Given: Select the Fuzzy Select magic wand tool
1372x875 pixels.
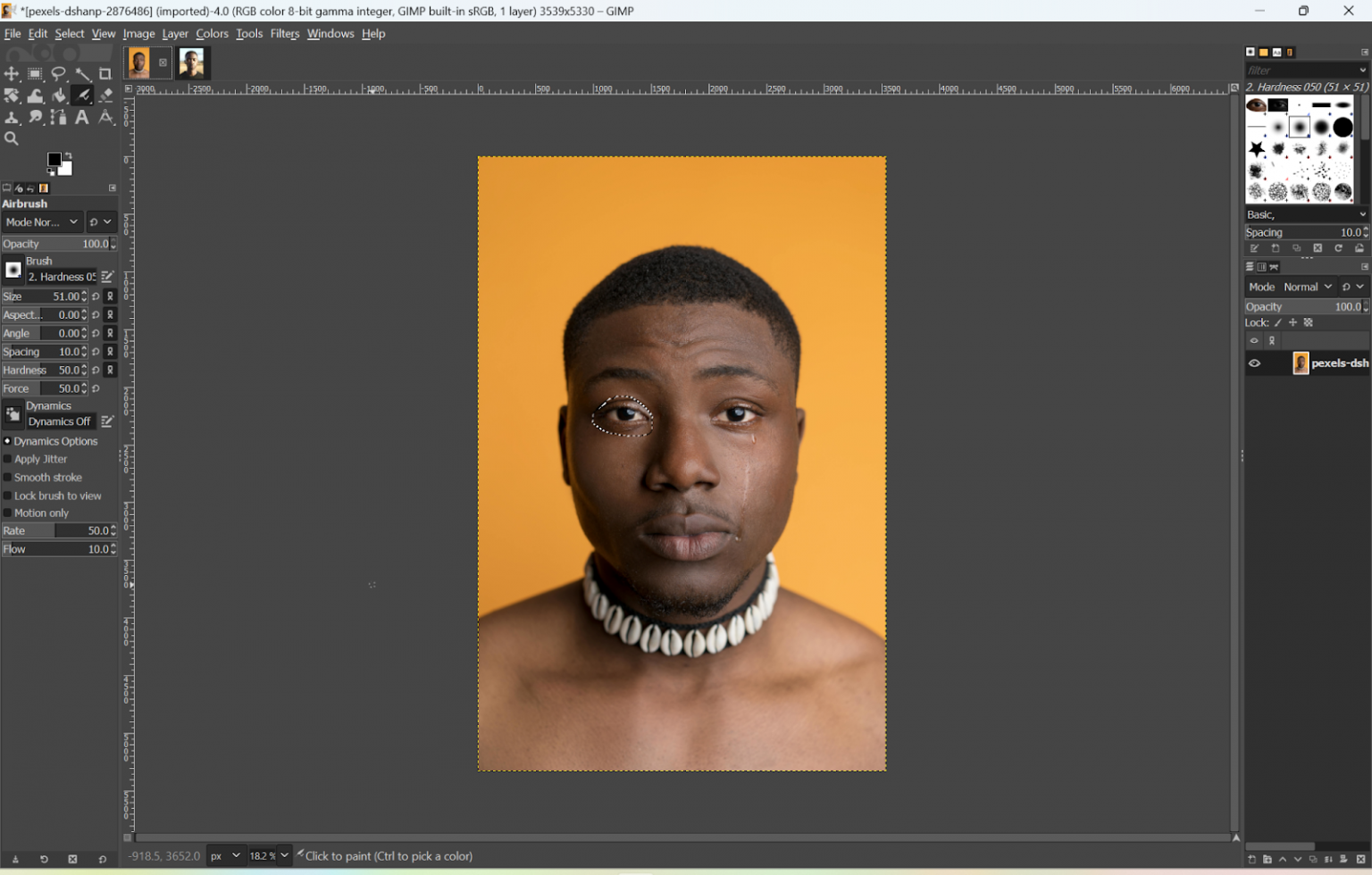Looking at the screenshot, I should pyautogui.click(x=83, y=74).
